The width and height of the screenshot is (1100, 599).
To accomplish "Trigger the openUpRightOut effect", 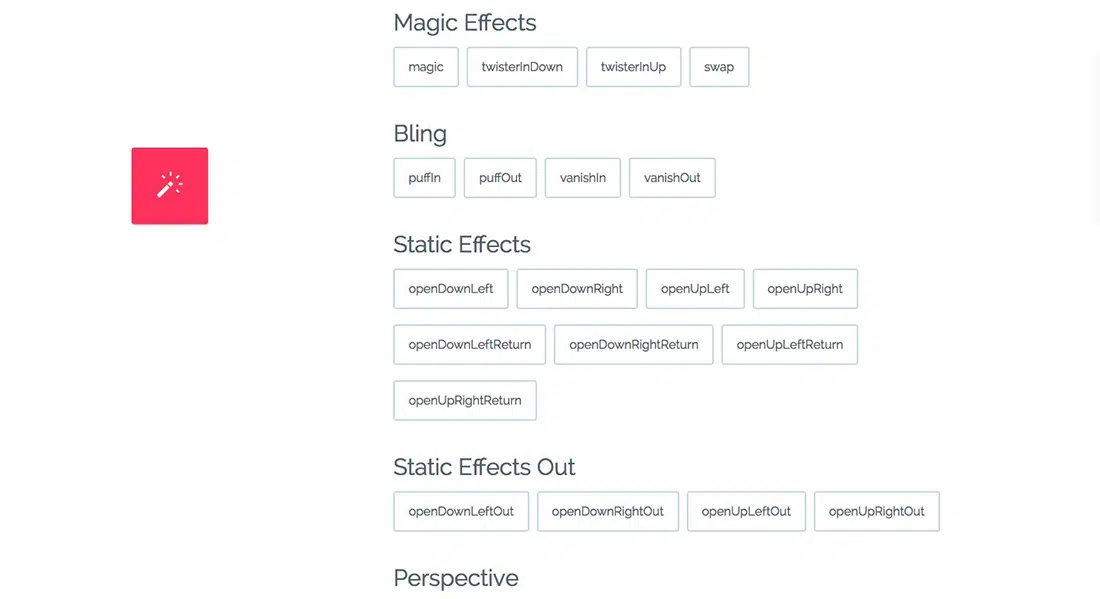I will click(877, 512).
